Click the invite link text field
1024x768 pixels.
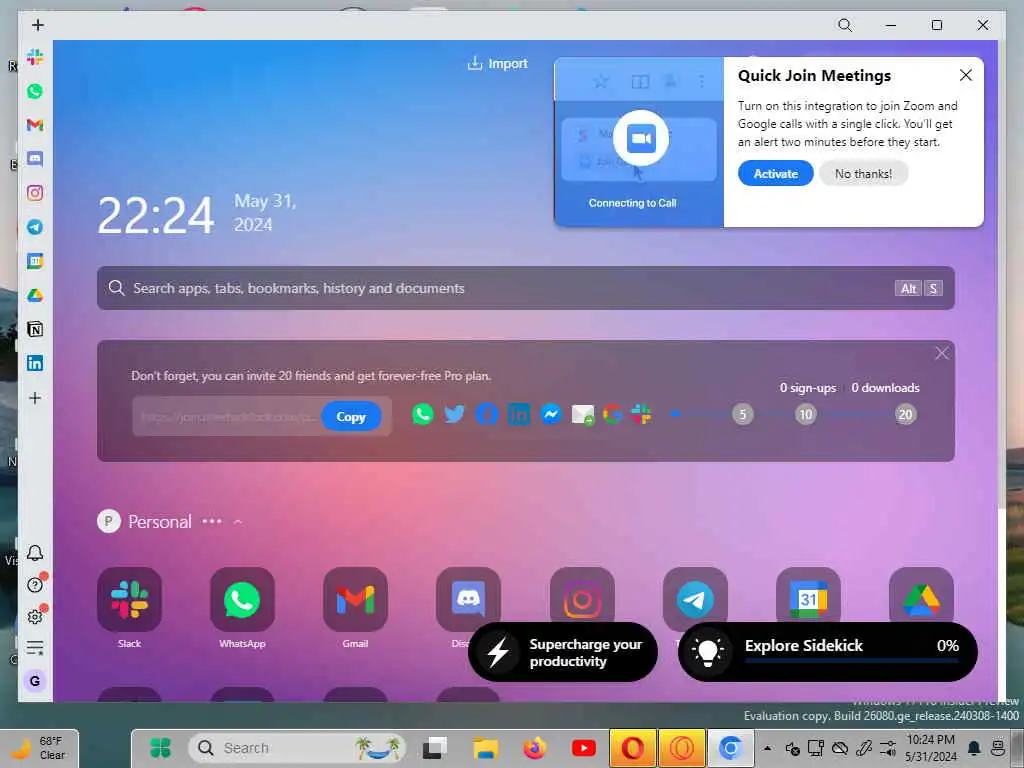227,417
